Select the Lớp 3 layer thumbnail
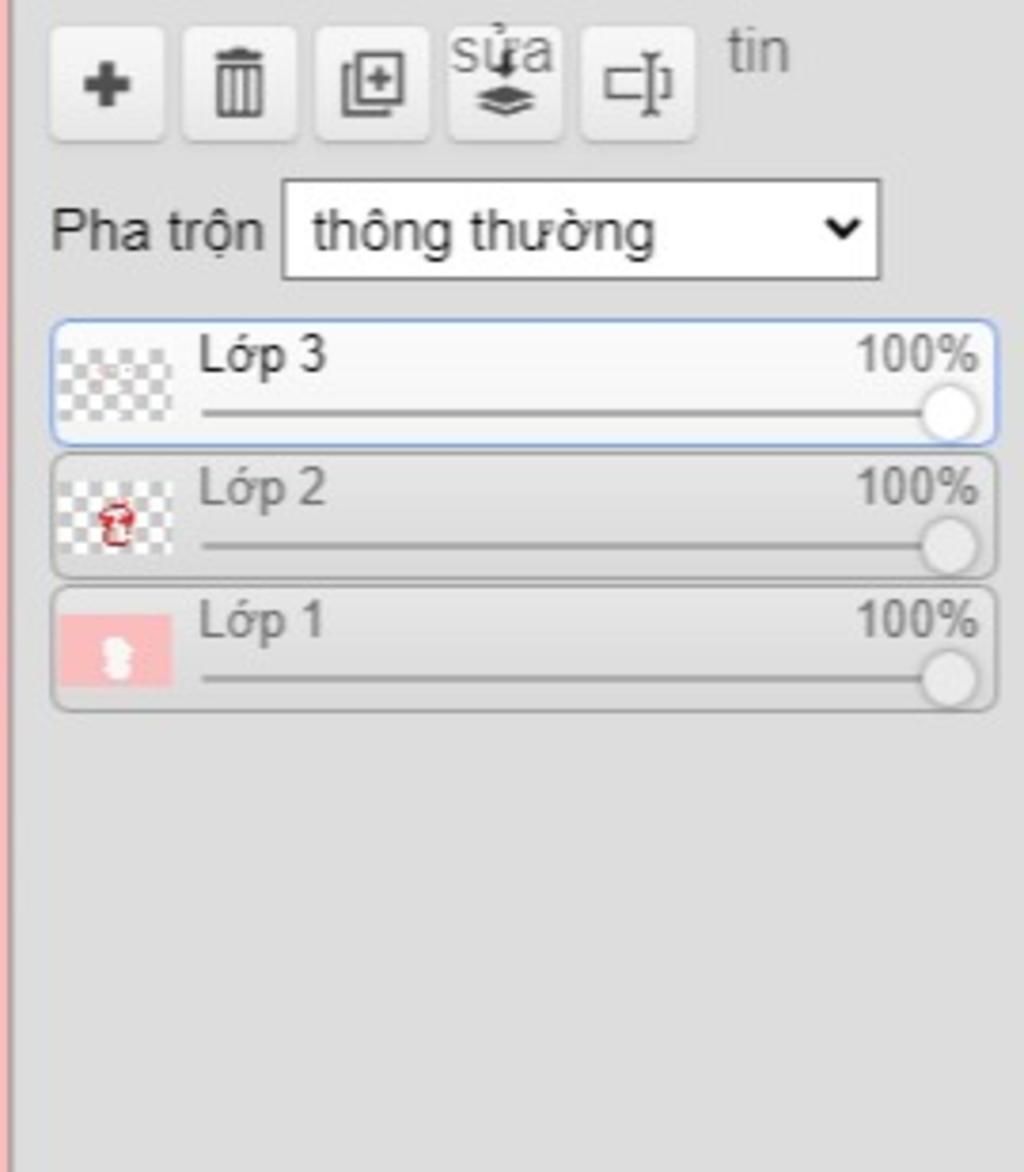This screenshot has width=1024, height=1172. (115, 384)
